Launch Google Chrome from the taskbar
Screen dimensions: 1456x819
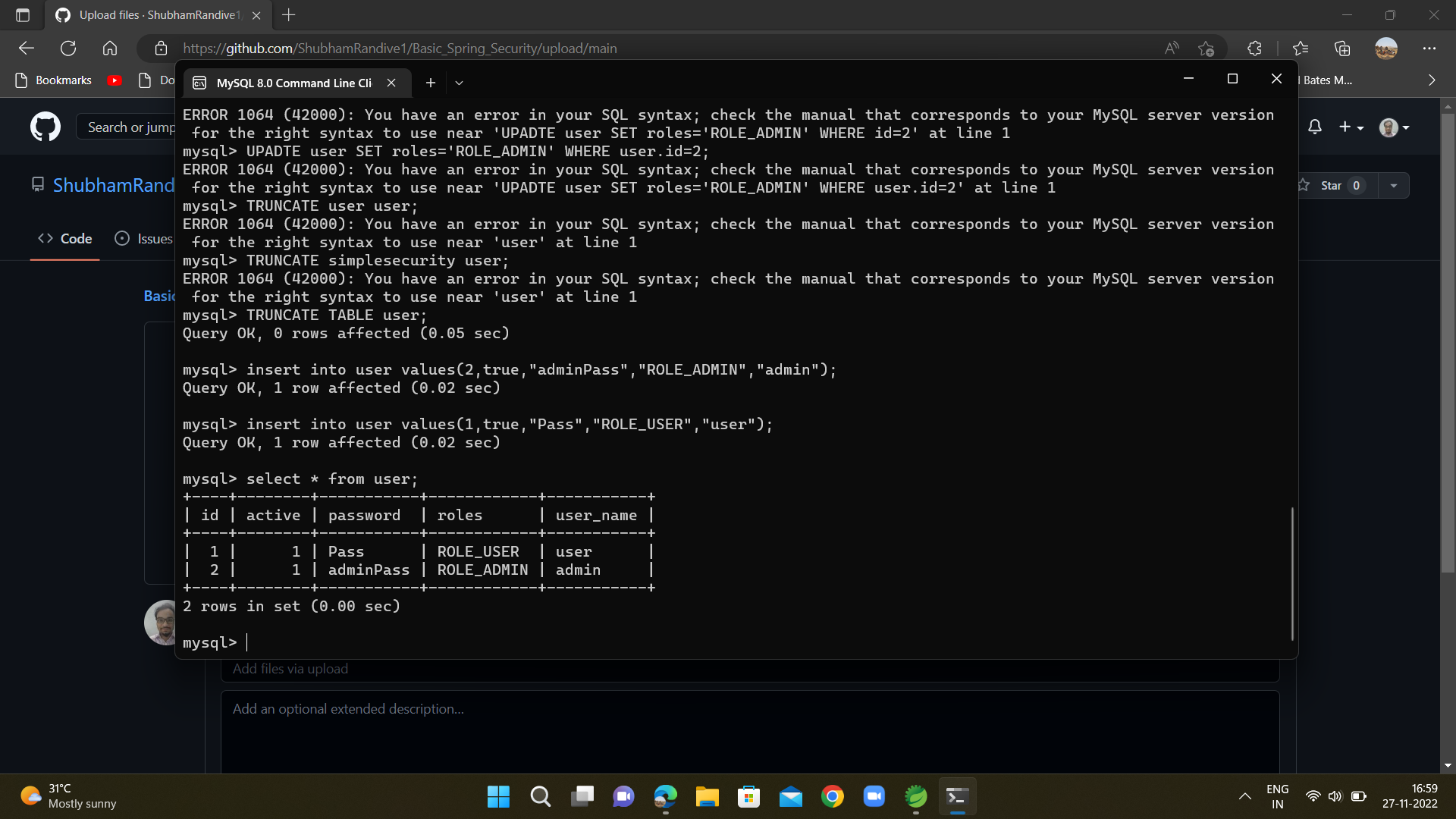pos(832,796)
